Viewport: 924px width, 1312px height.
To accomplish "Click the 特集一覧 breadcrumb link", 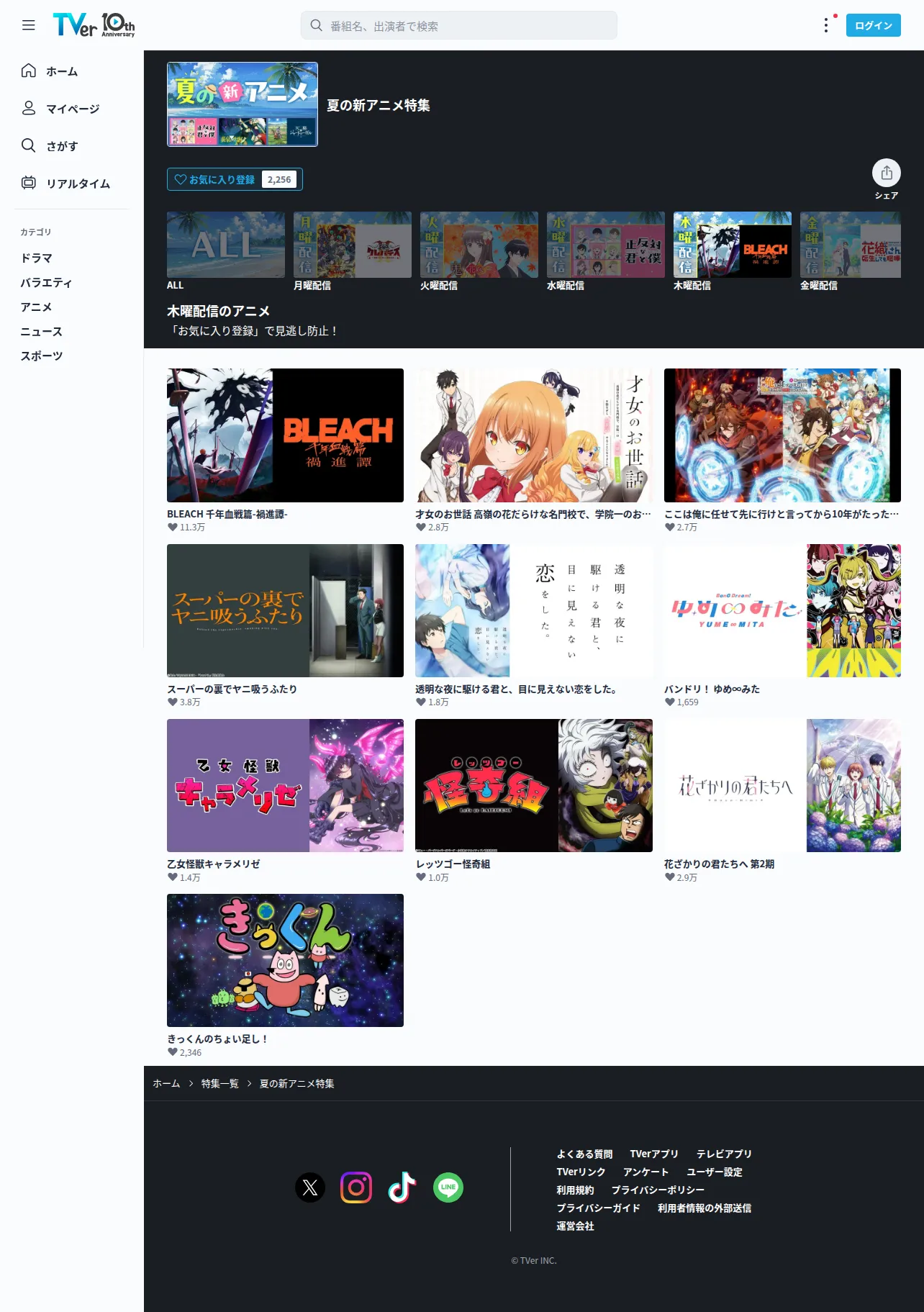I will coord(219,1083).
